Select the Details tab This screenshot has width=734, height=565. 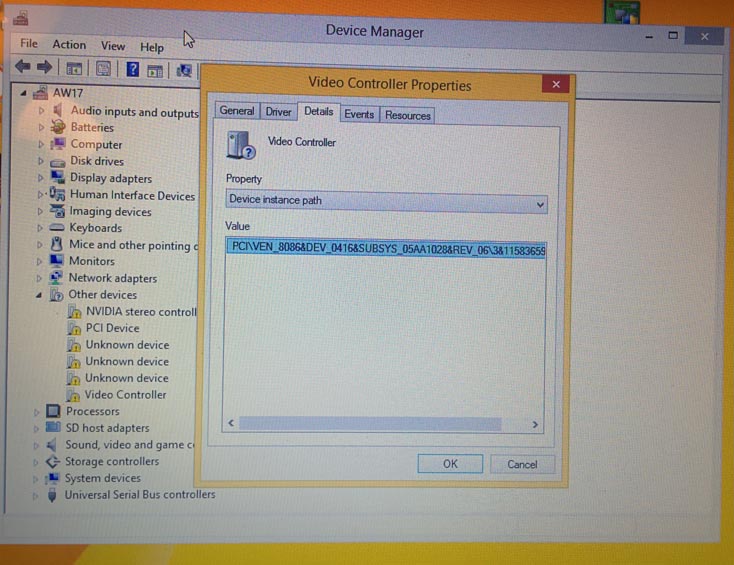click(319, 111)
